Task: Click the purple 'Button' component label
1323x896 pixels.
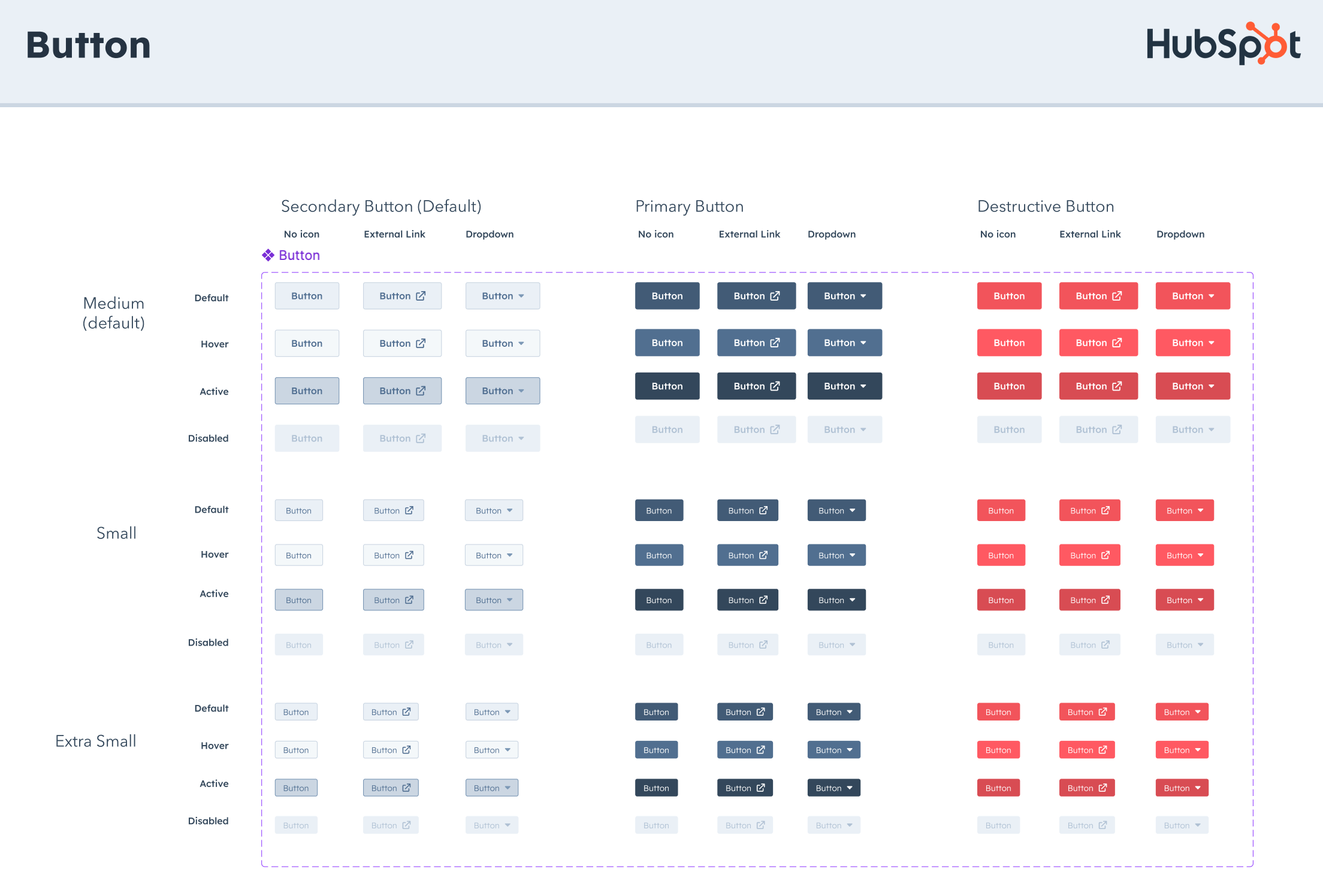Action: point(299,255)
